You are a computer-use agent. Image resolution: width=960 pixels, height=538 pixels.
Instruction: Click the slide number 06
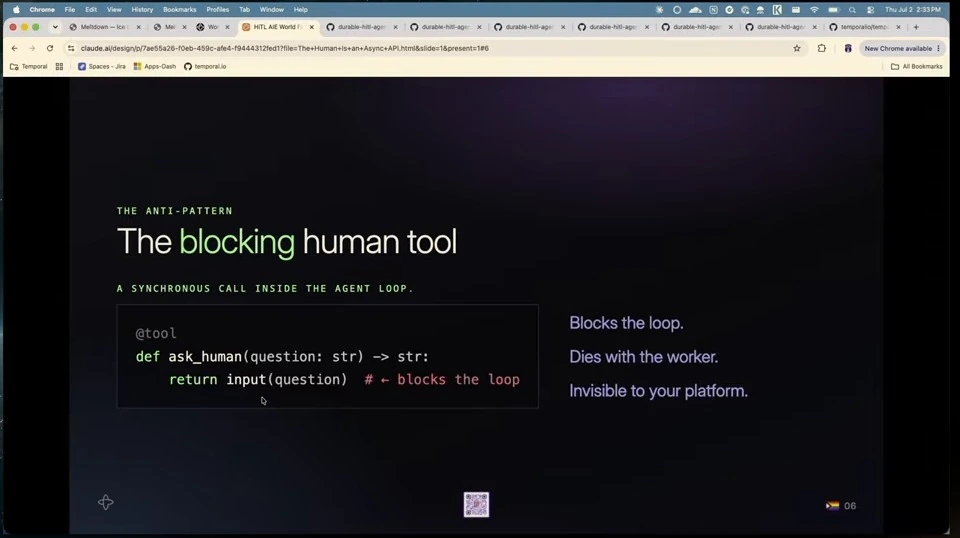[x=850, y=506]
